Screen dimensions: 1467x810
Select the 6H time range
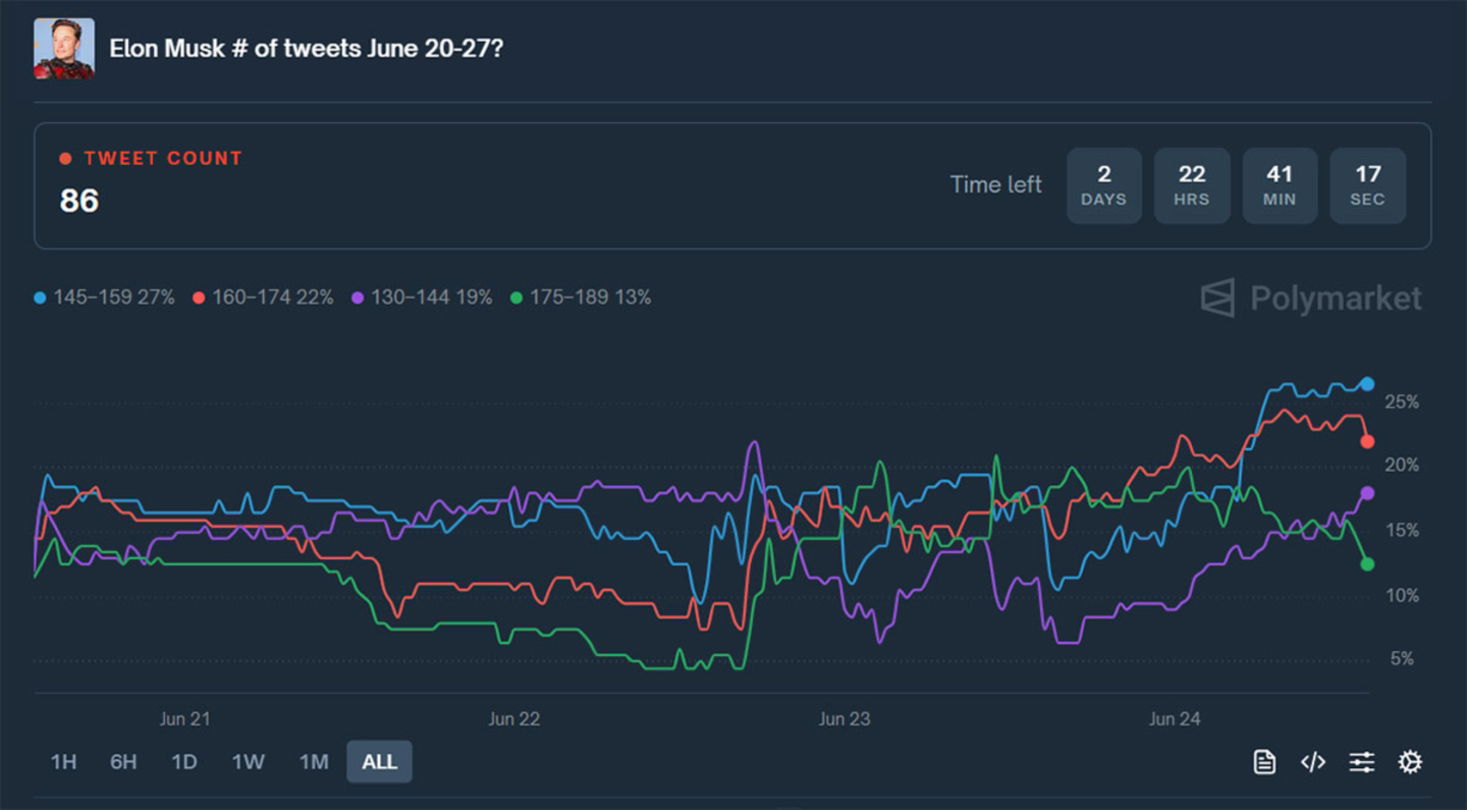pos(123,762)
